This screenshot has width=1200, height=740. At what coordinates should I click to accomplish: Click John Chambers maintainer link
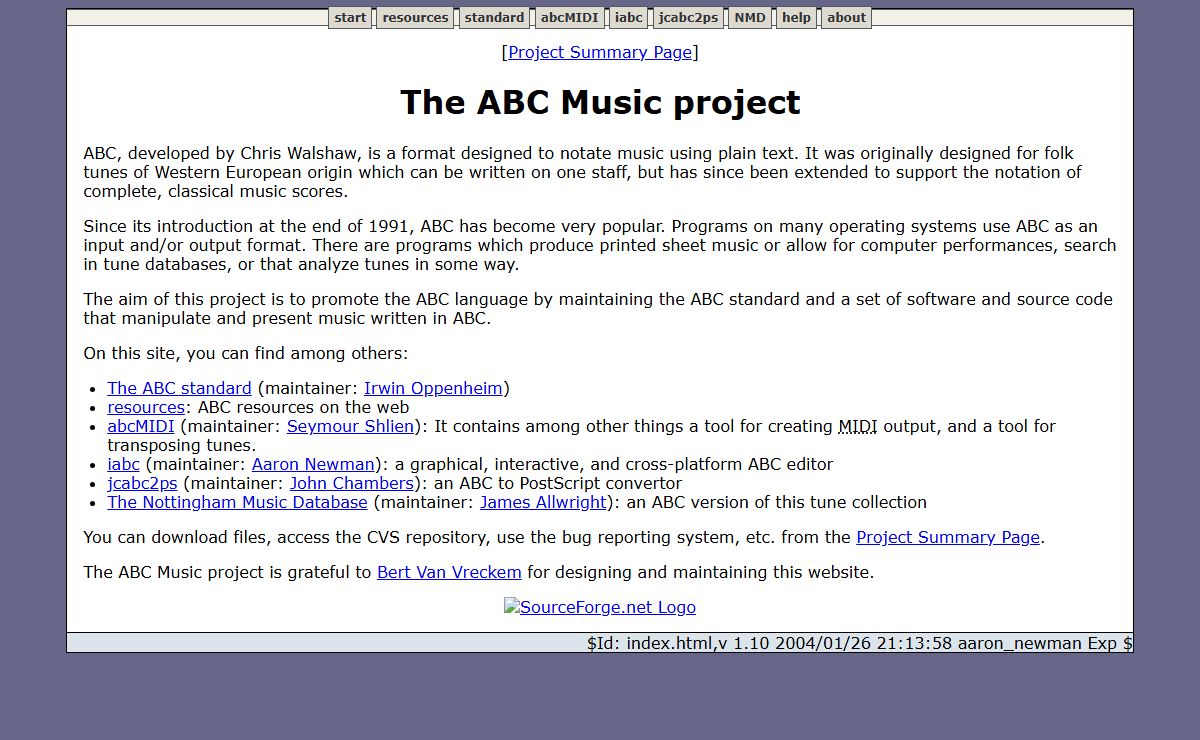point(351,483)
